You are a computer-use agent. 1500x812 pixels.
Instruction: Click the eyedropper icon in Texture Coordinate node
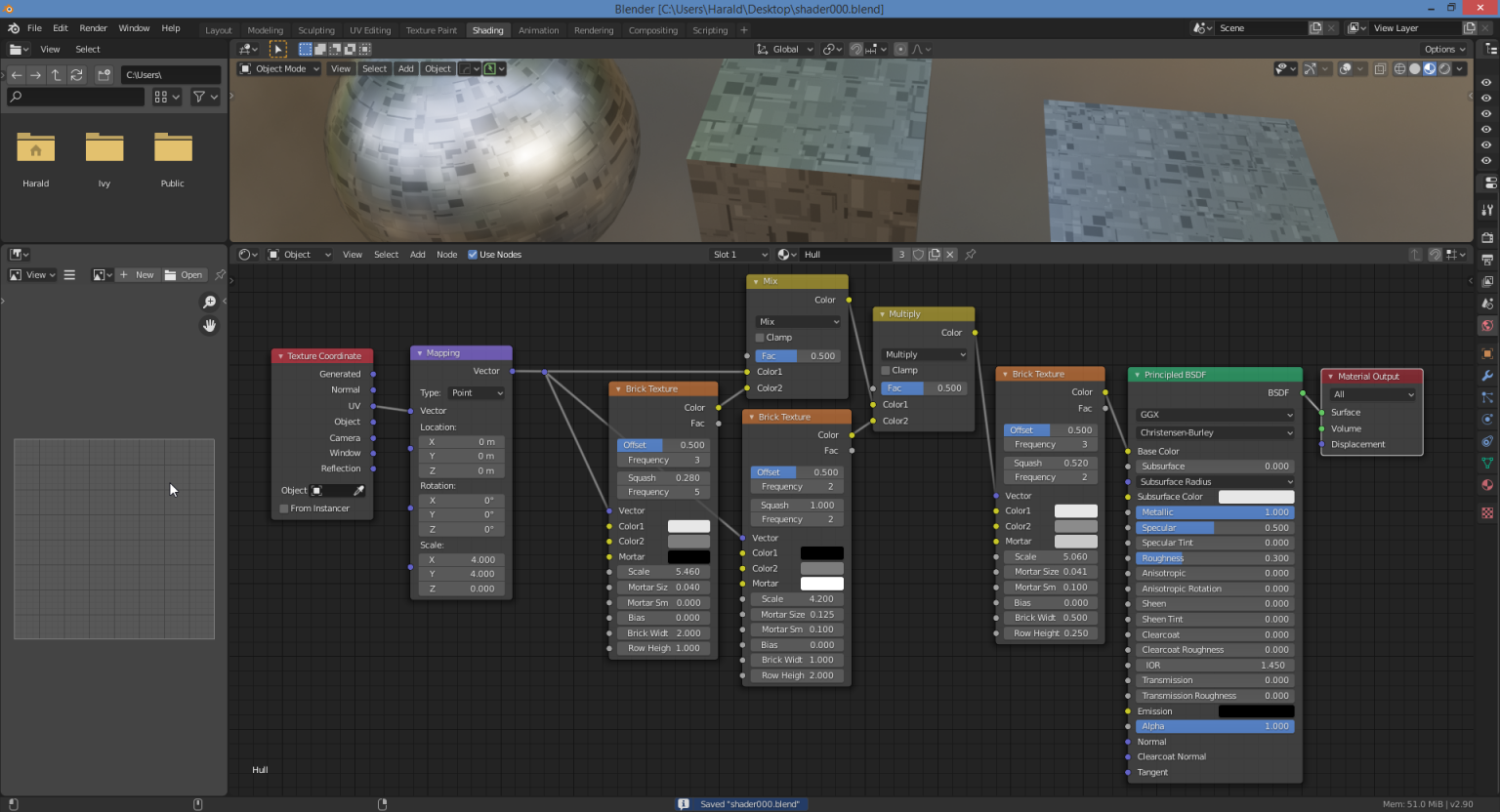click(358, 491)
